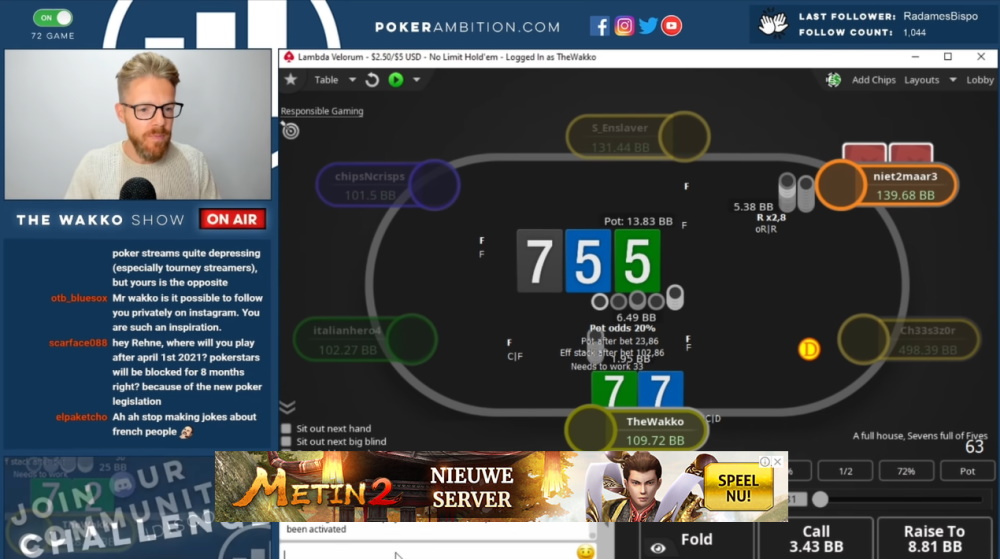
Task: Check Sit out next hand
Action: [x=286, y=428]
